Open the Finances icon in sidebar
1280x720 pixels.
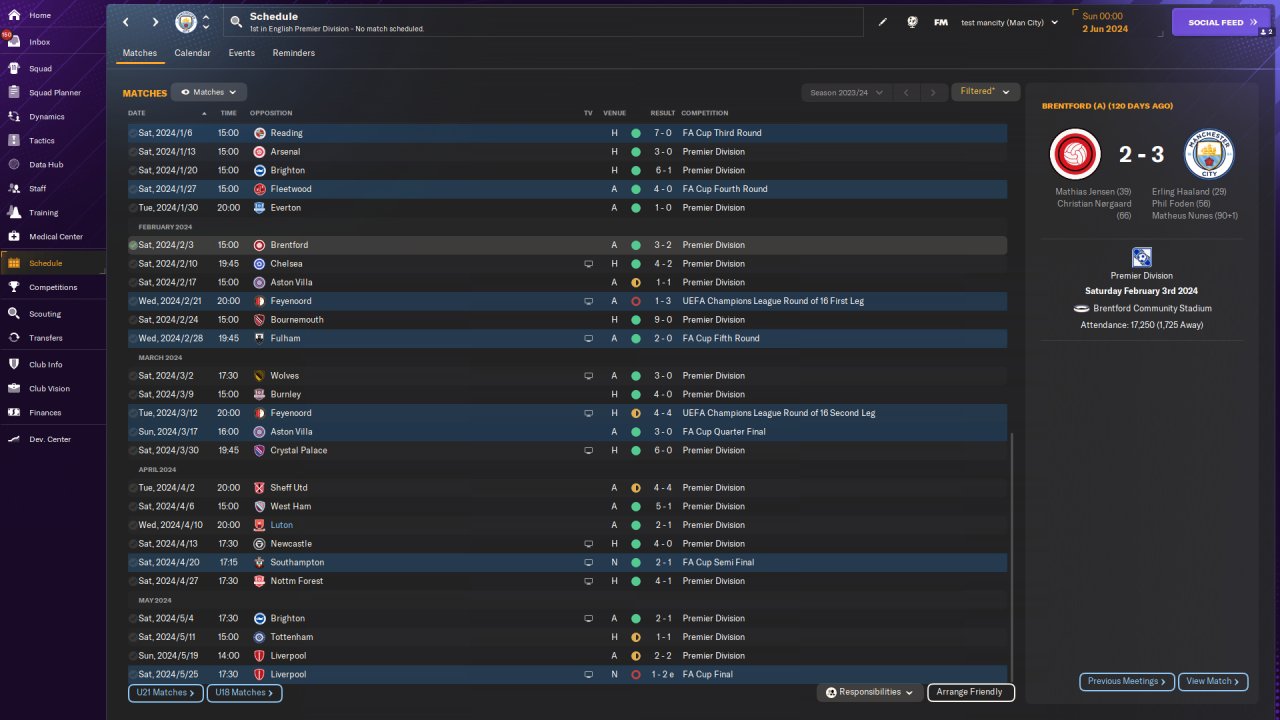[x=14, y=412]
